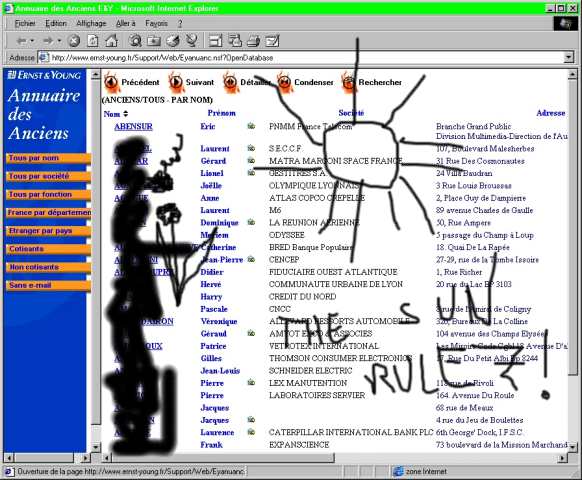
Task: Click the Back arrow toolbar icon
Action: [22, 40]
